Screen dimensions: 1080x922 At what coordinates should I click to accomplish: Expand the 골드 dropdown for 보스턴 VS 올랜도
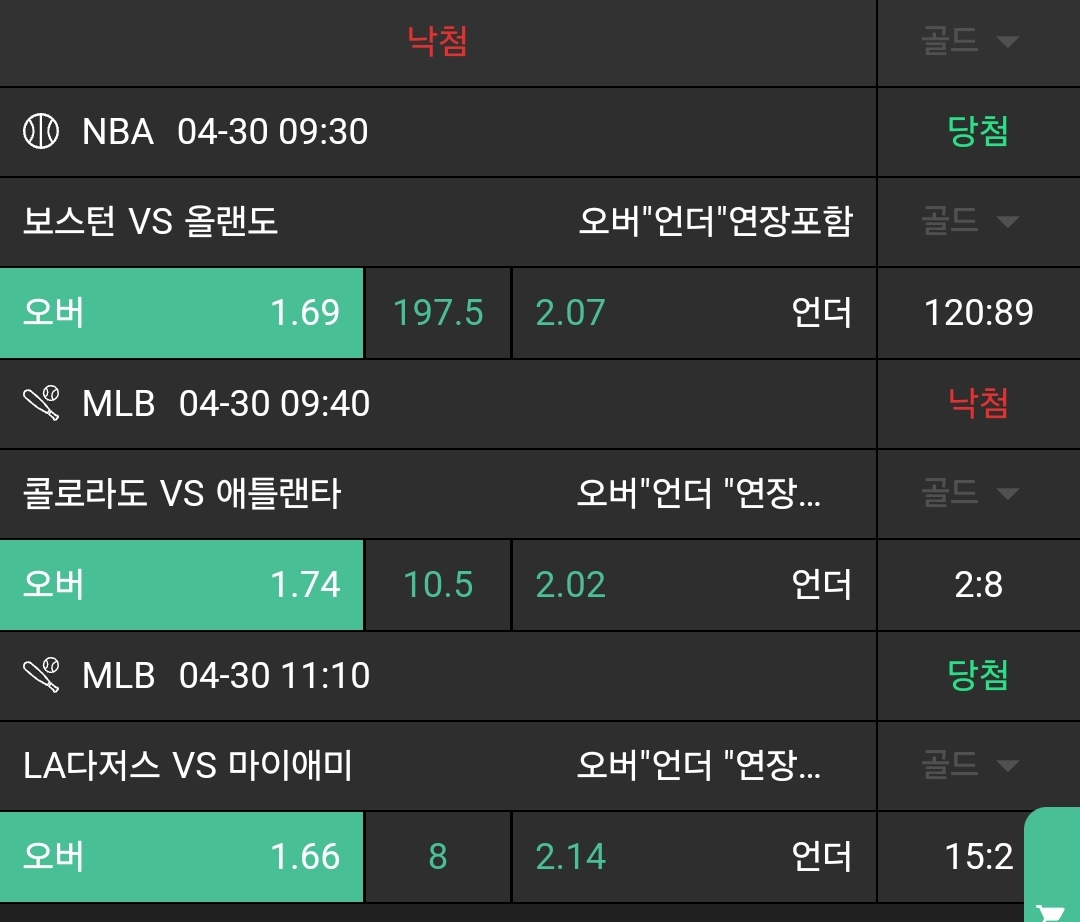969,221
